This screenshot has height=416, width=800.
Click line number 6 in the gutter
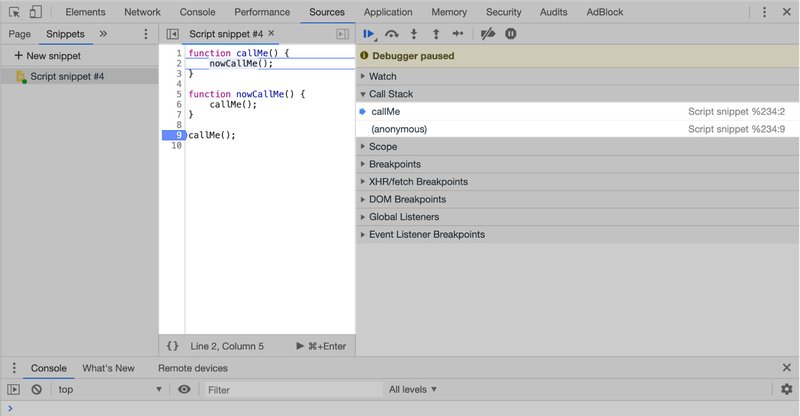pos(179,104)
